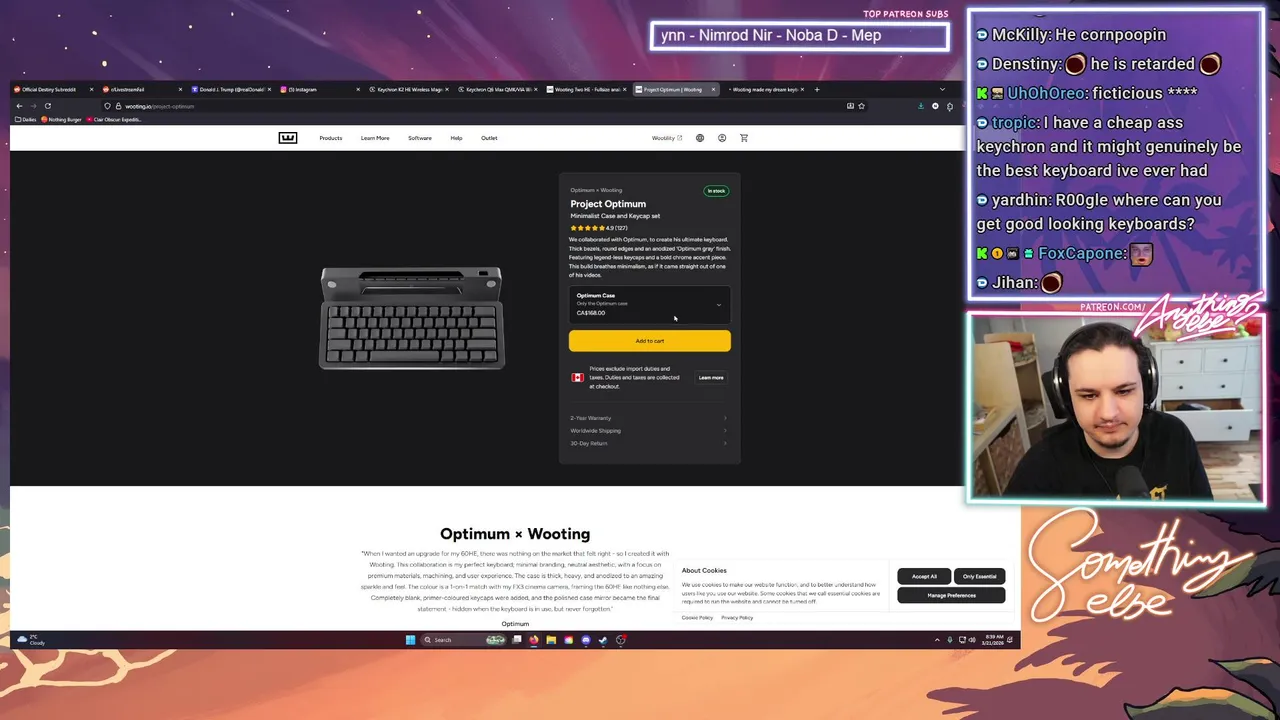Open Discord icon on the taskbar

tap(586, 640)
